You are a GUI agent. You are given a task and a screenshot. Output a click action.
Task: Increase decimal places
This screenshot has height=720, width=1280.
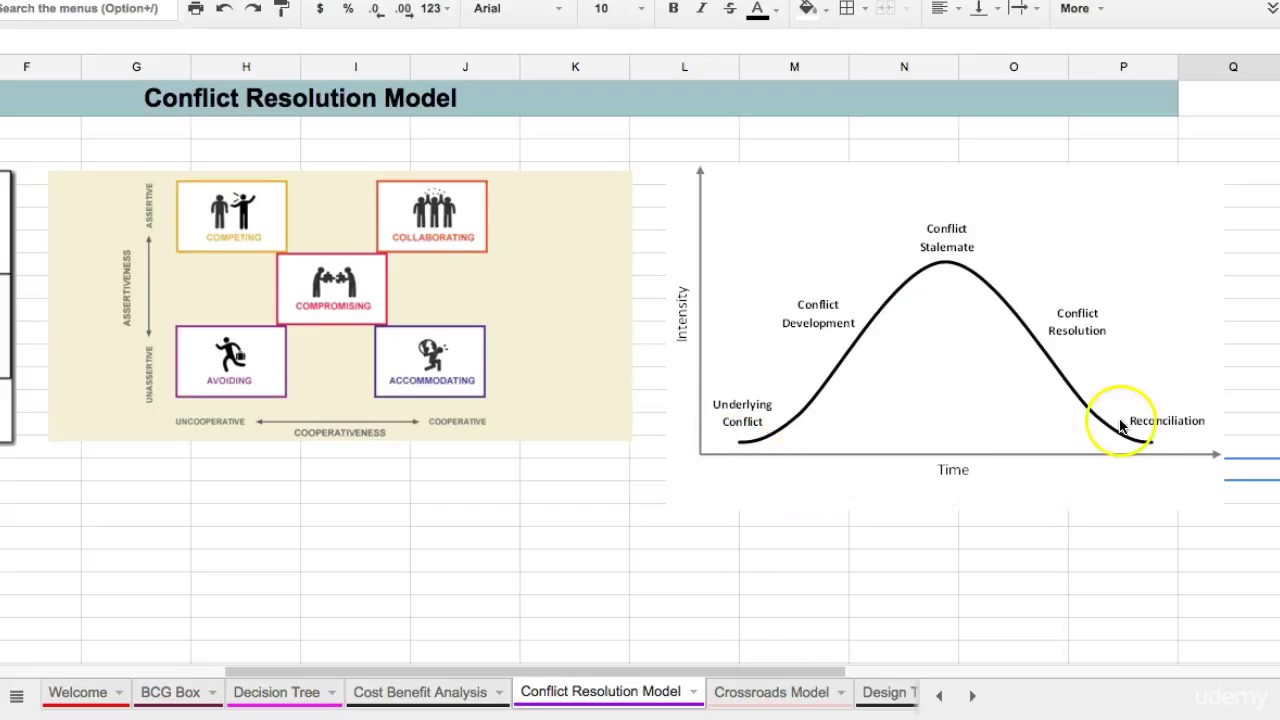pos(403,8)
